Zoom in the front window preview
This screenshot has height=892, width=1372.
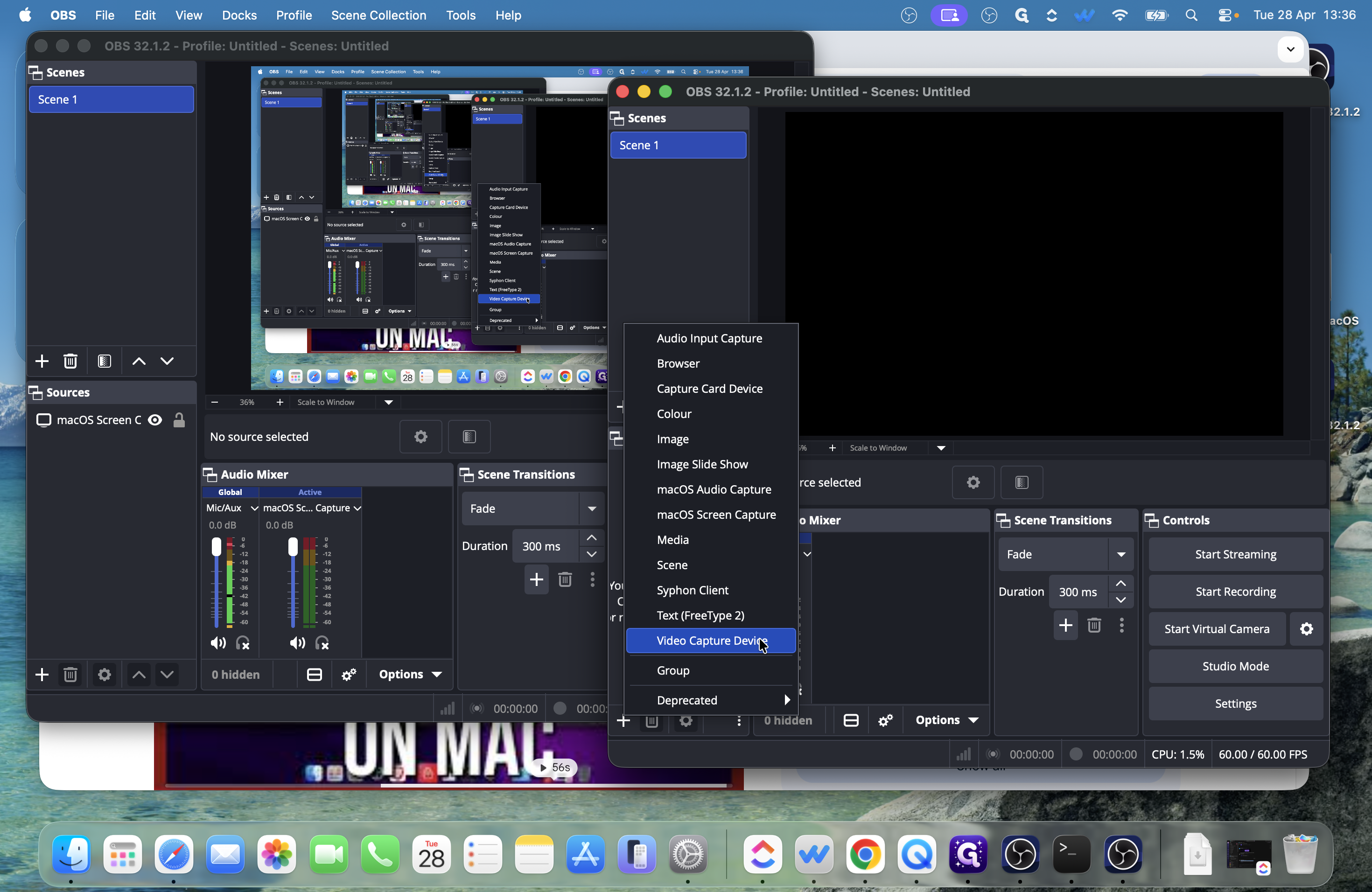(832, 448)
